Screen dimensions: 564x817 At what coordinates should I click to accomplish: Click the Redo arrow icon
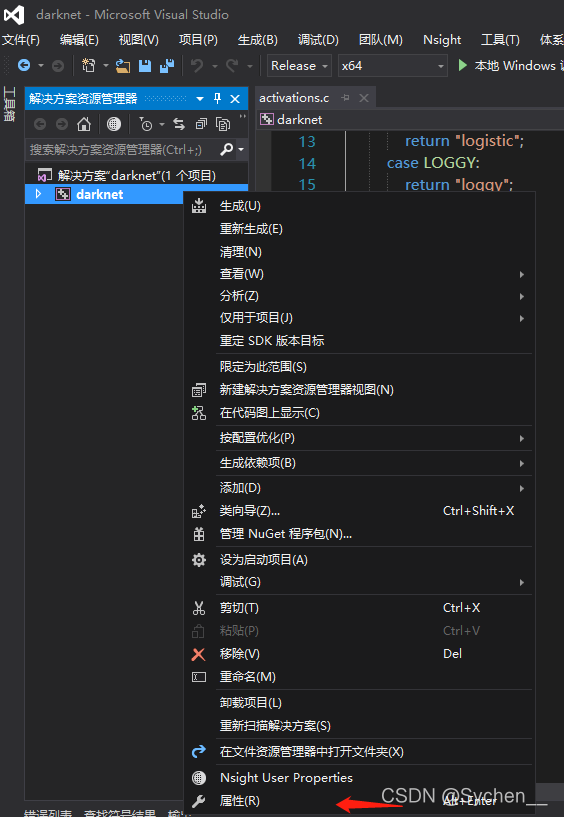232,66
